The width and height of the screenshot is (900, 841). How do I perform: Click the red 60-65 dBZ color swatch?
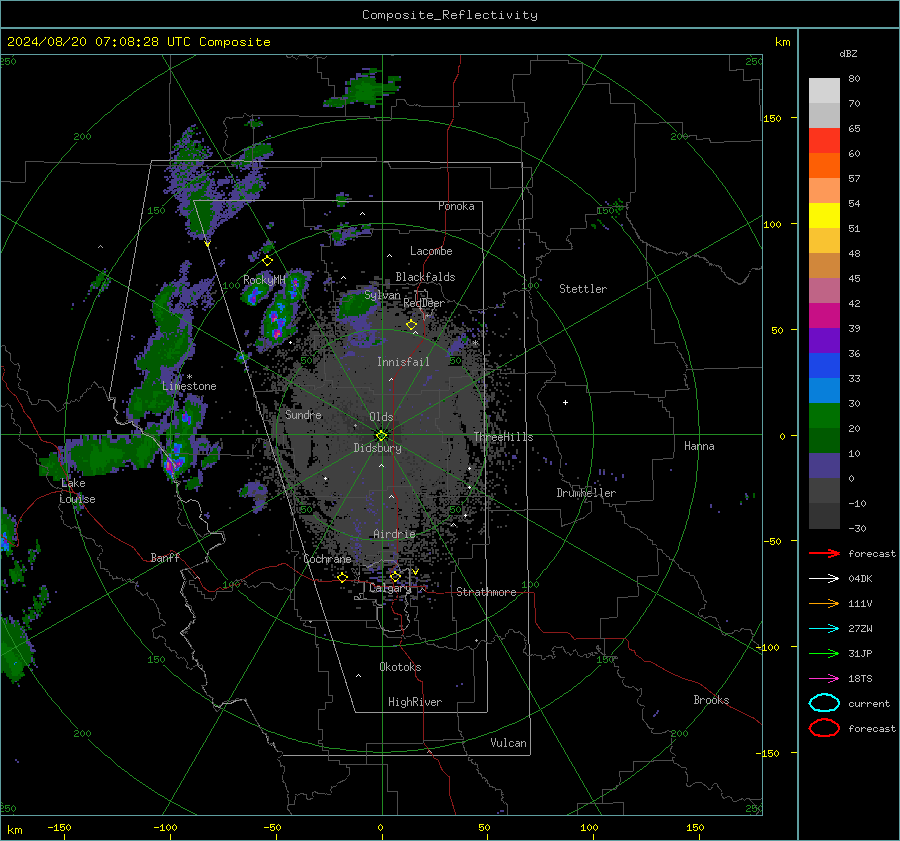coord(824,141)
